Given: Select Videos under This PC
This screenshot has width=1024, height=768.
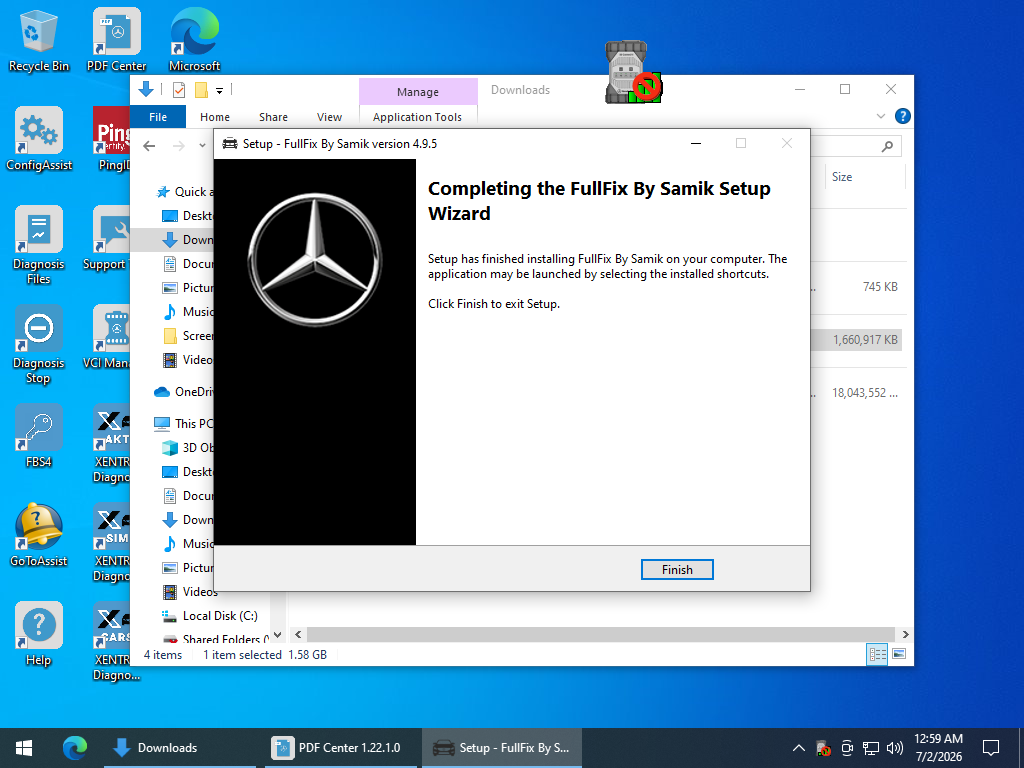Looking at the screenshot, I should (190, 592).
